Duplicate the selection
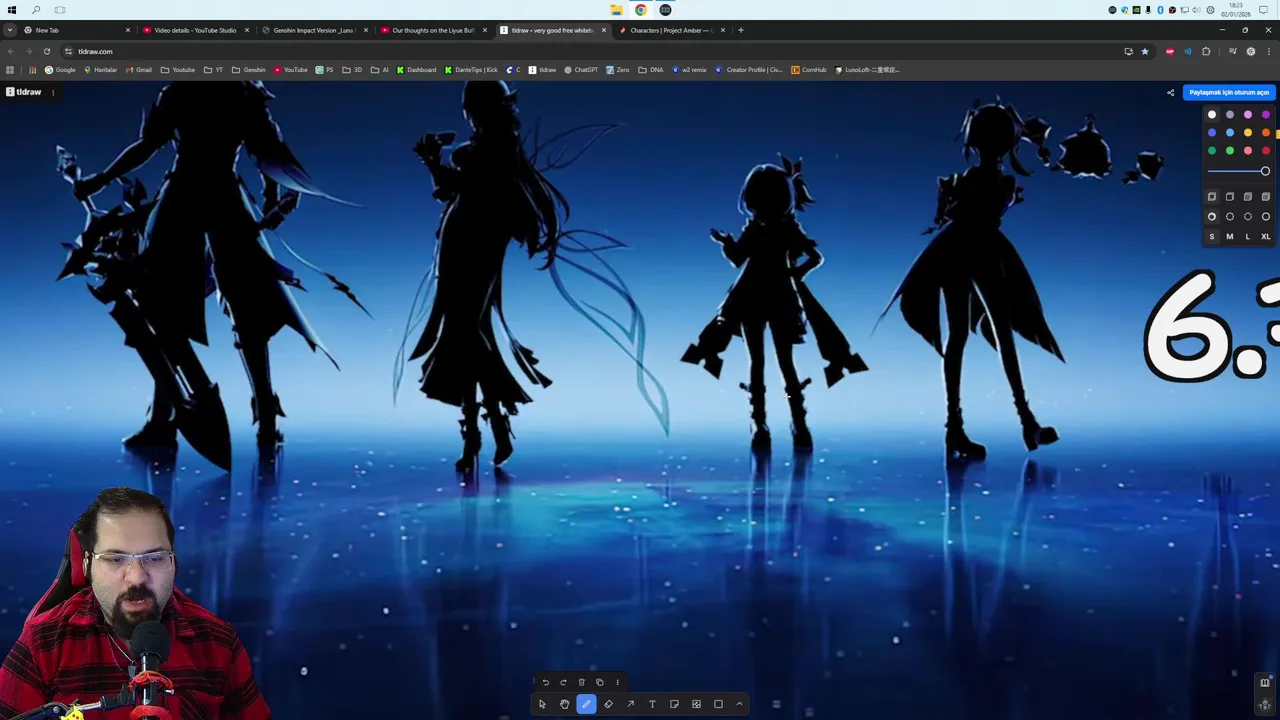 [599, 682]
